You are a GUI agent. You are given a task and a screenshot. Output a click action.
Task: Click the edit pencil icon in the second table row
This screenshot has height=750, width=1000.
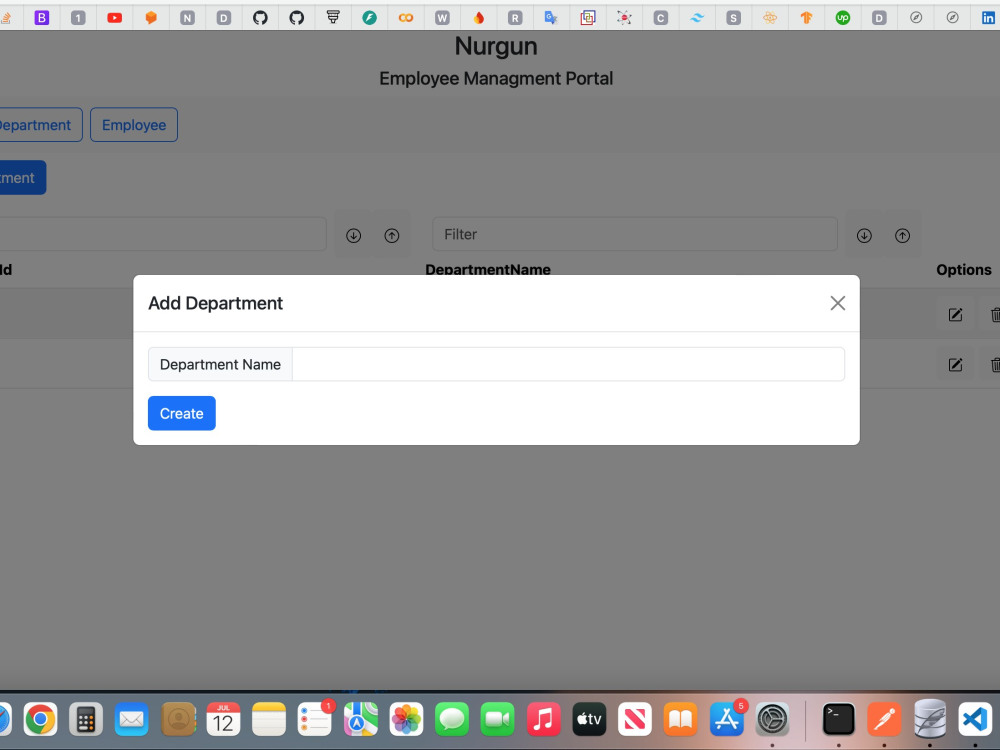pyautogui.click(x=955, y=365)
